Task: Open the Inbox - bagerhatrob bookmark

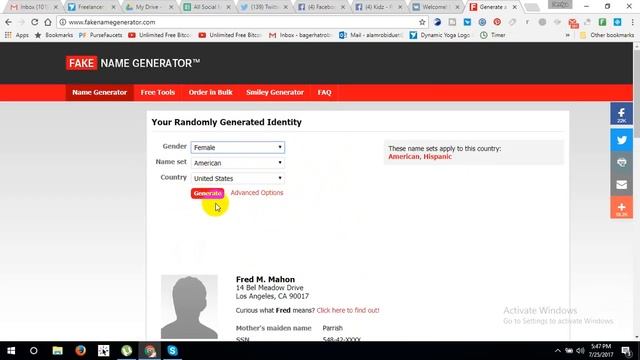Action: [x=300, y=35]
